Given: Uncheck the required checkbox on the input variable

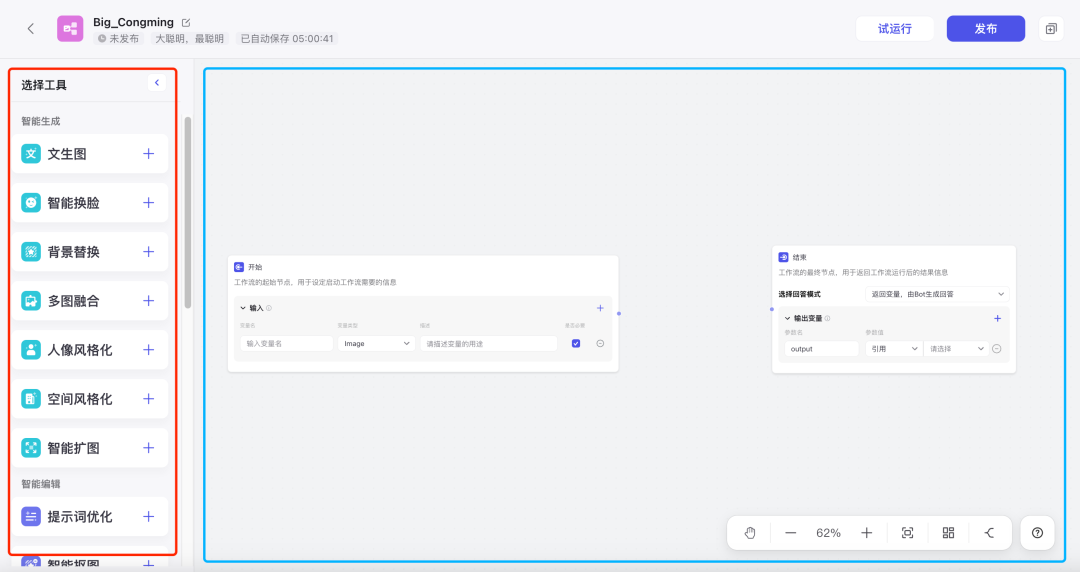Looking at the screenshot, I should (576, 343).
